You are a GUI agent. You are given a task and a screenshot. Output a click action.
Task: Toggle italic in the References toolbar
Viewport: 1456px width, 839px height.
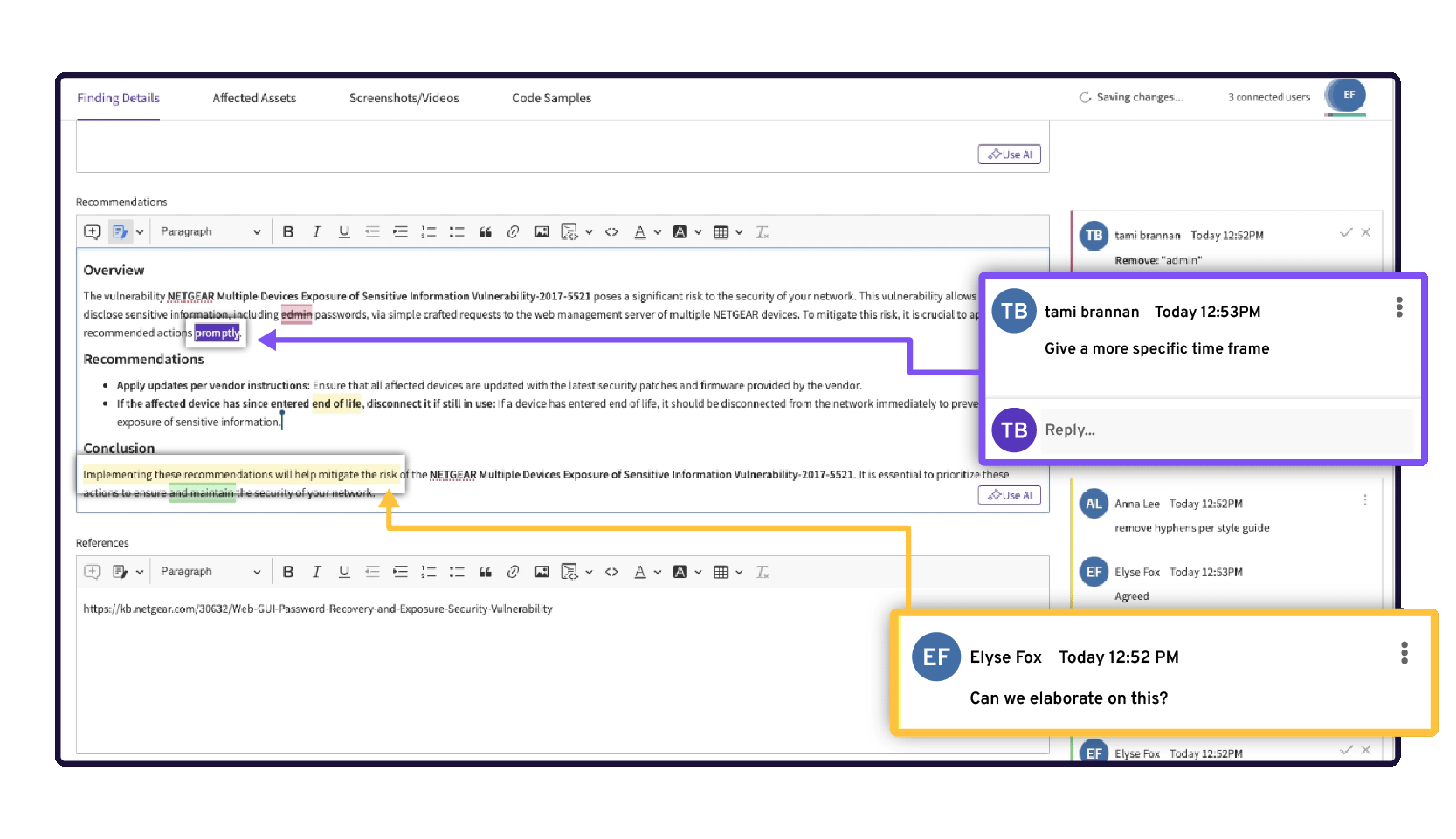tap(316, 572)
